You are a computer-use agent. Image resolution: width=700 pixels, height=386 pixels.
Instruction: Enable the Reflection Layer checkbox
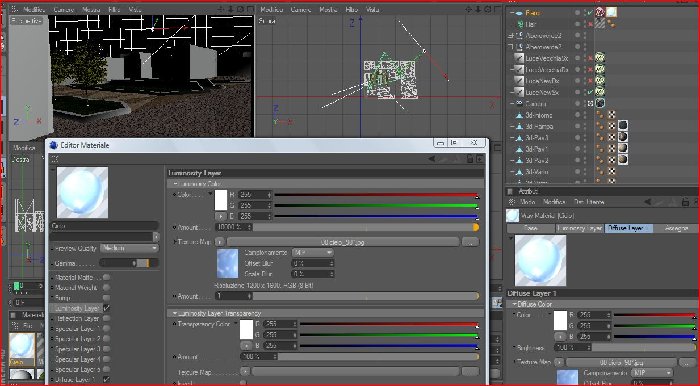106,318
